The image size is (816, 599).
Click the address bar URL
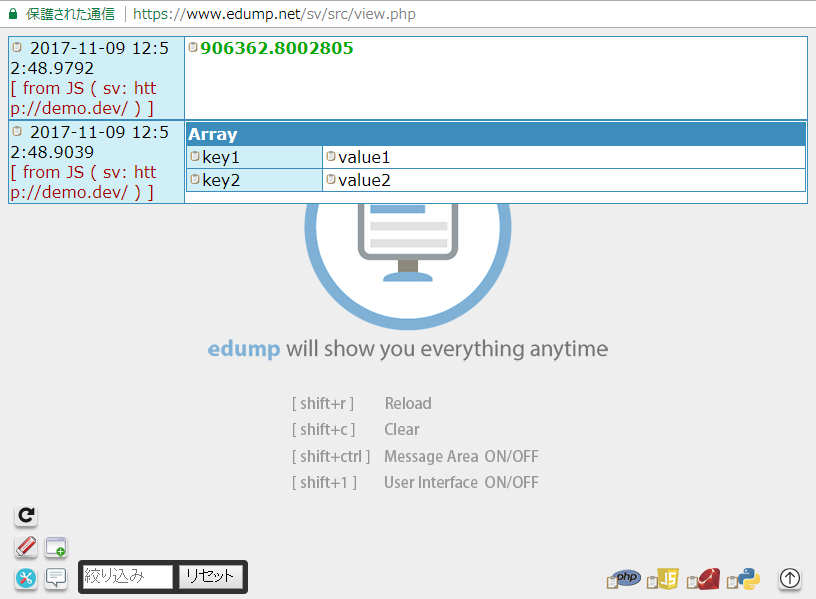(274, 14)
